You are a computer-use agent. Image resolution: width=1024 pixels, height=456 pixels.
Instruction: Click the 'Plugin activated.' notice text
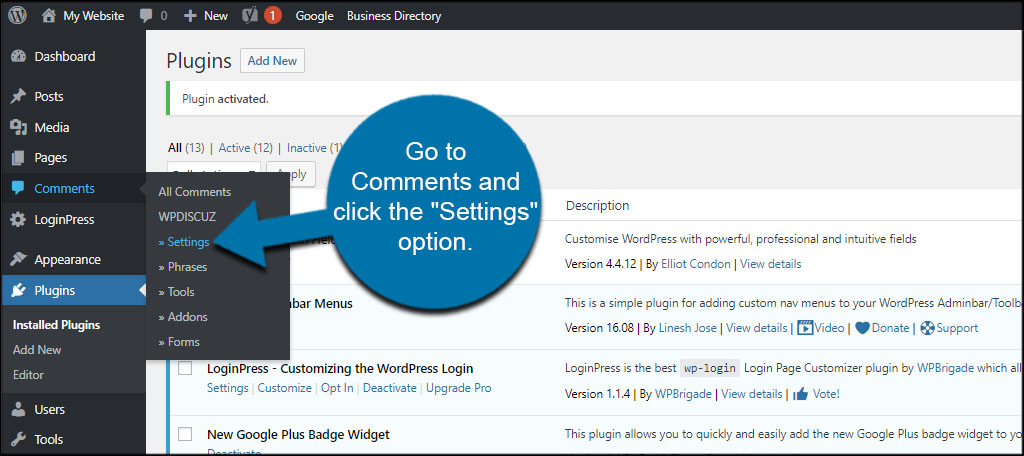[225, 99]
